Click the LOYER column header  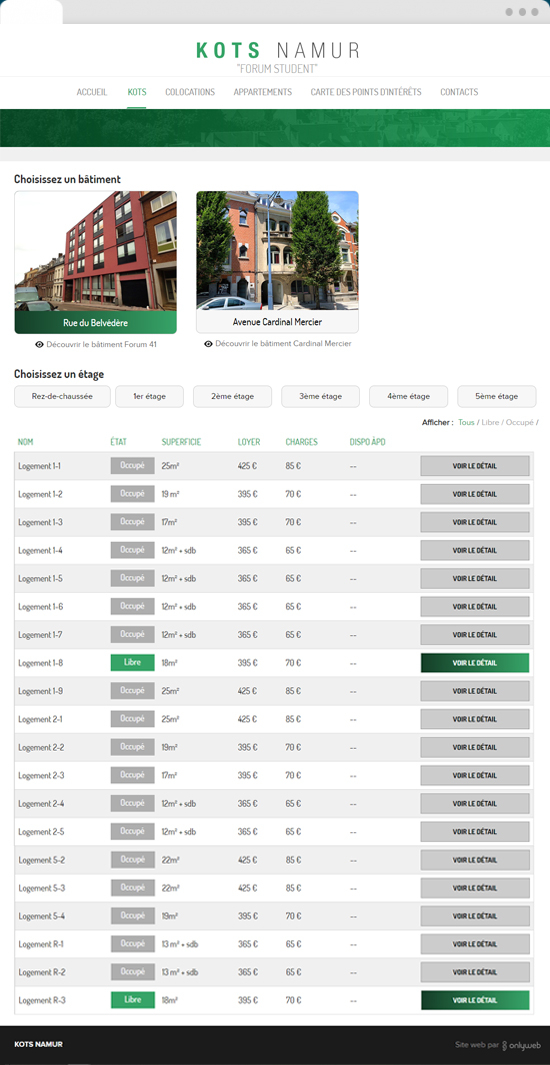249,442
